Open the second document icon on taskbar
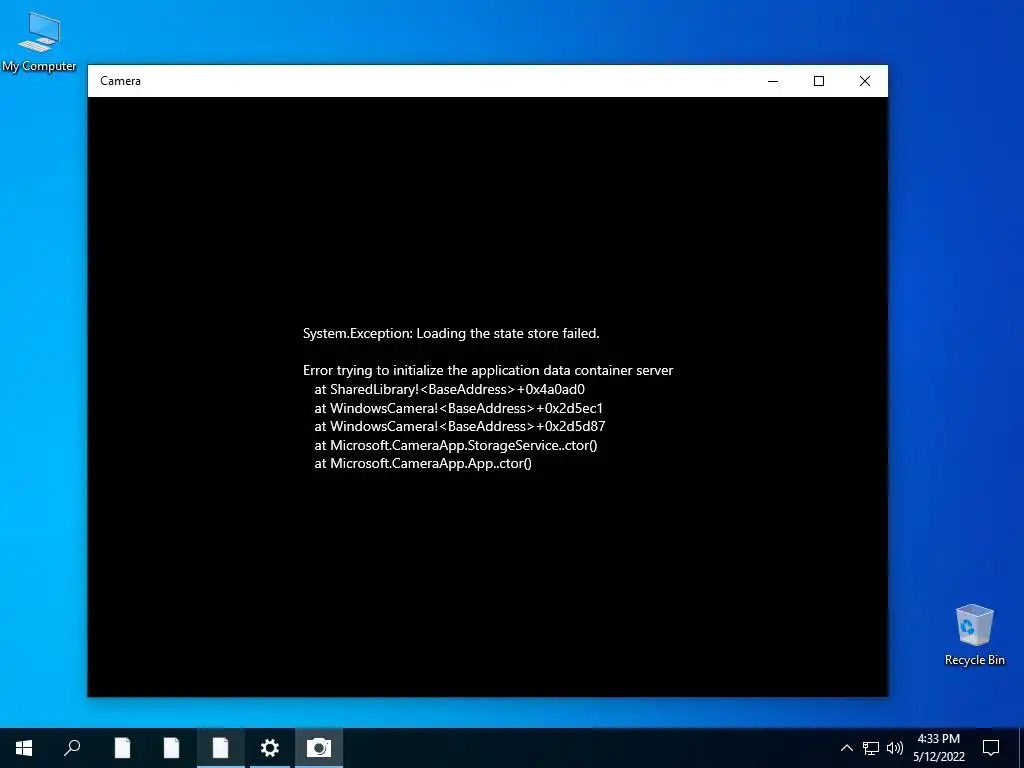The image size is (1024, 768). [x=171, y=748]
